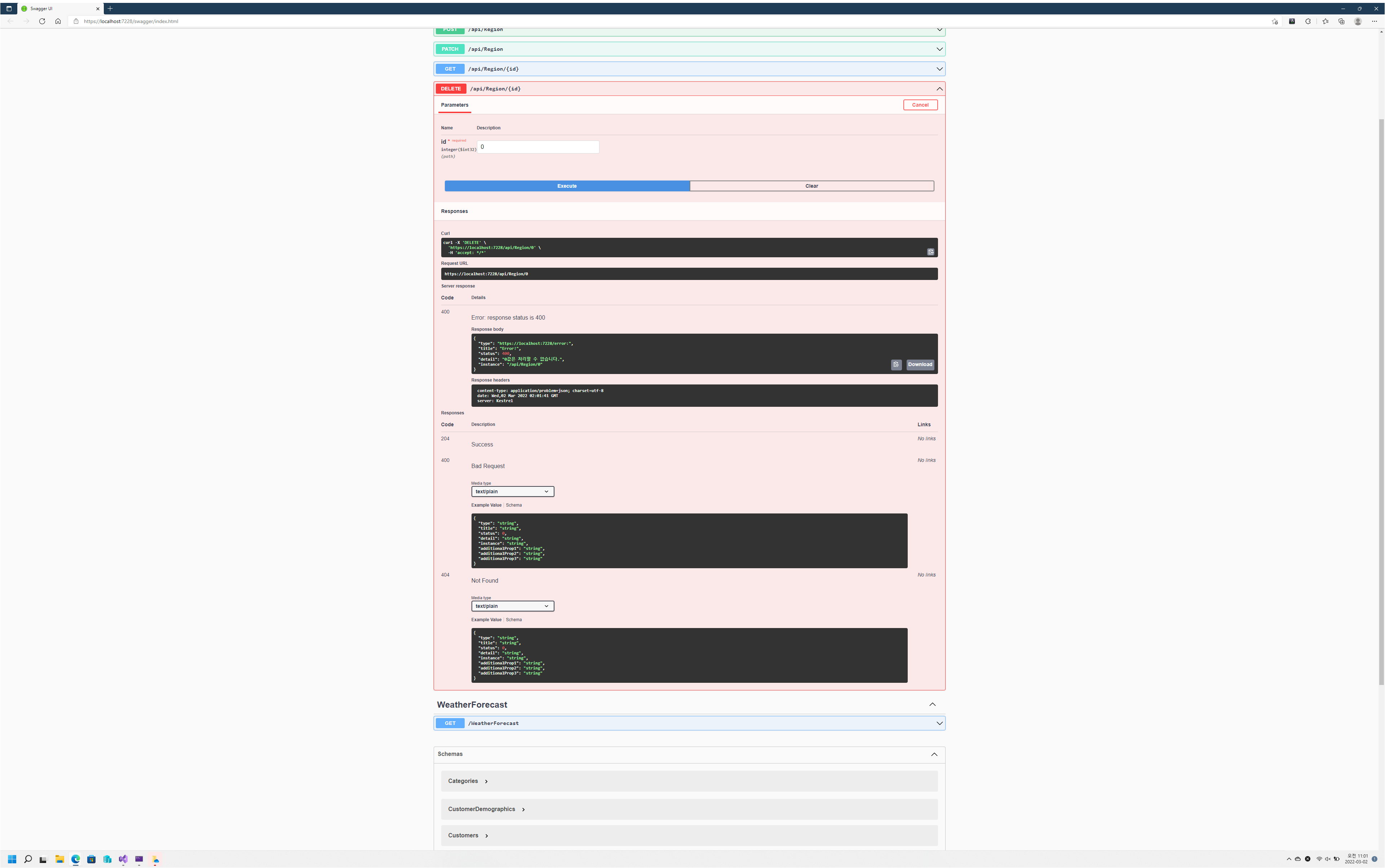Switch to Schema tab under 404 response
The width and height of the screenshot is (1385, 868).
pyautogui.click(x=513, y=620)
